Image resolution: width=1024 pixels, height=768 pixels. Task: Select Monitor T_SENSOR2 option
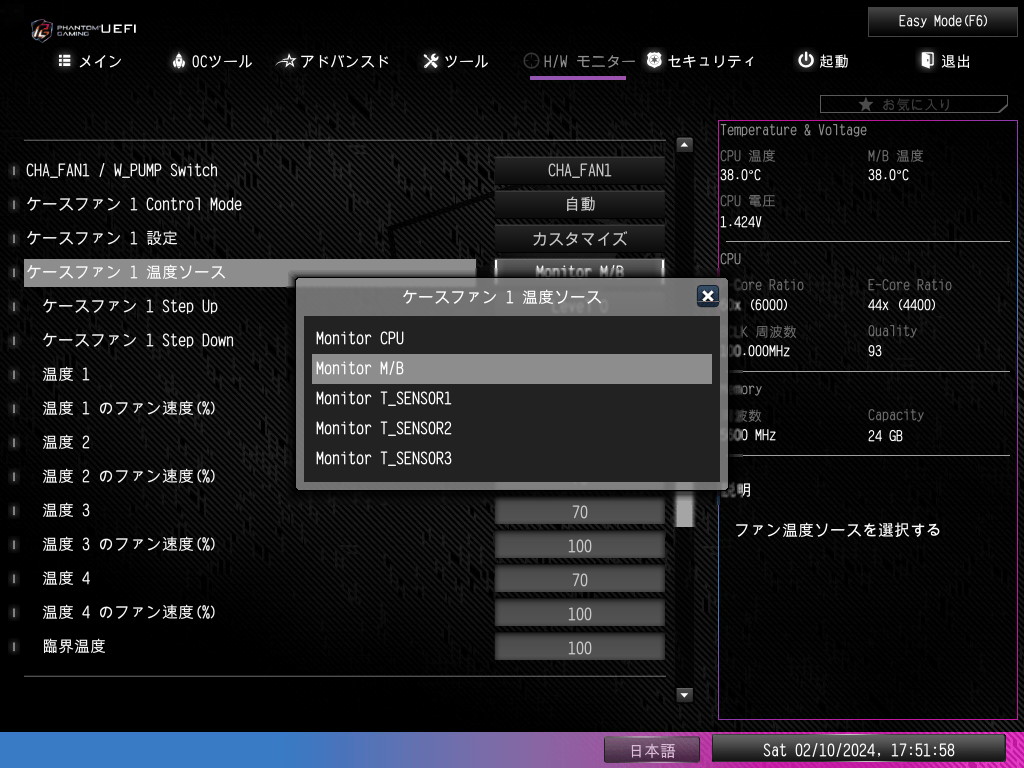pyautogui.click(x=511, y=428)
